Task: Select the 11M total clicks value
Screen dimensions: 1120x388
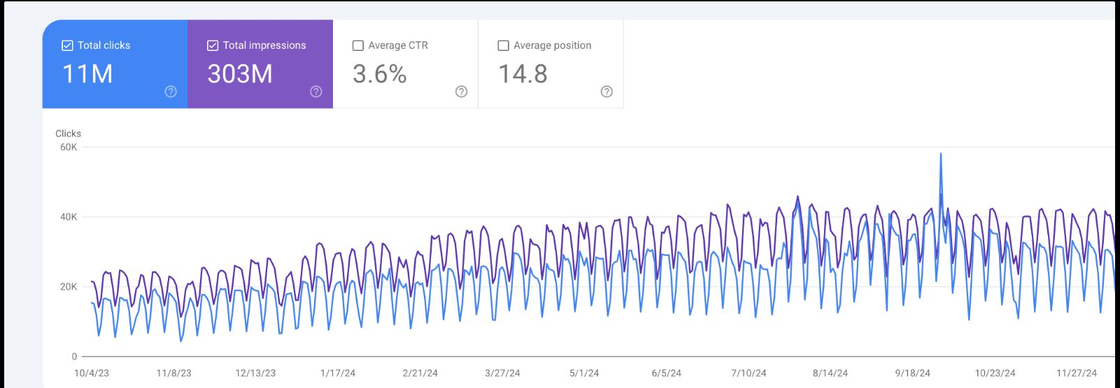Action: coord(87,74)
